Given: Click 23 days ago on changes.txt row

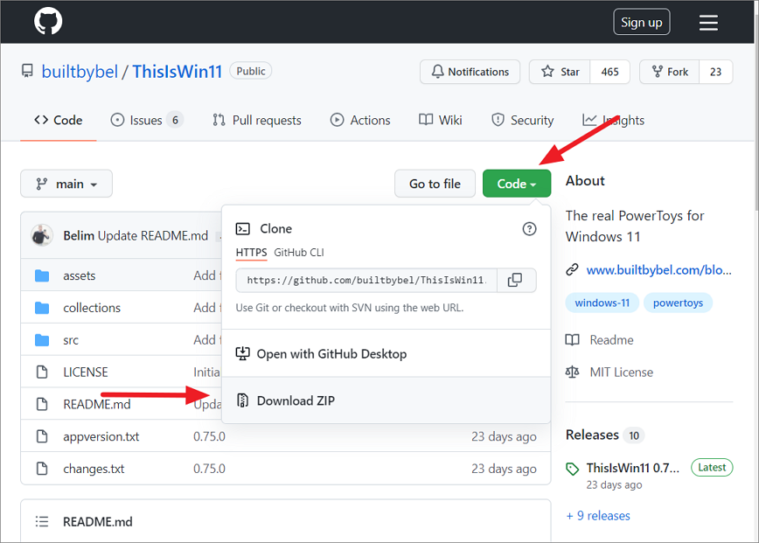Looking at the screenshot, I should click(x=504, y=469).
